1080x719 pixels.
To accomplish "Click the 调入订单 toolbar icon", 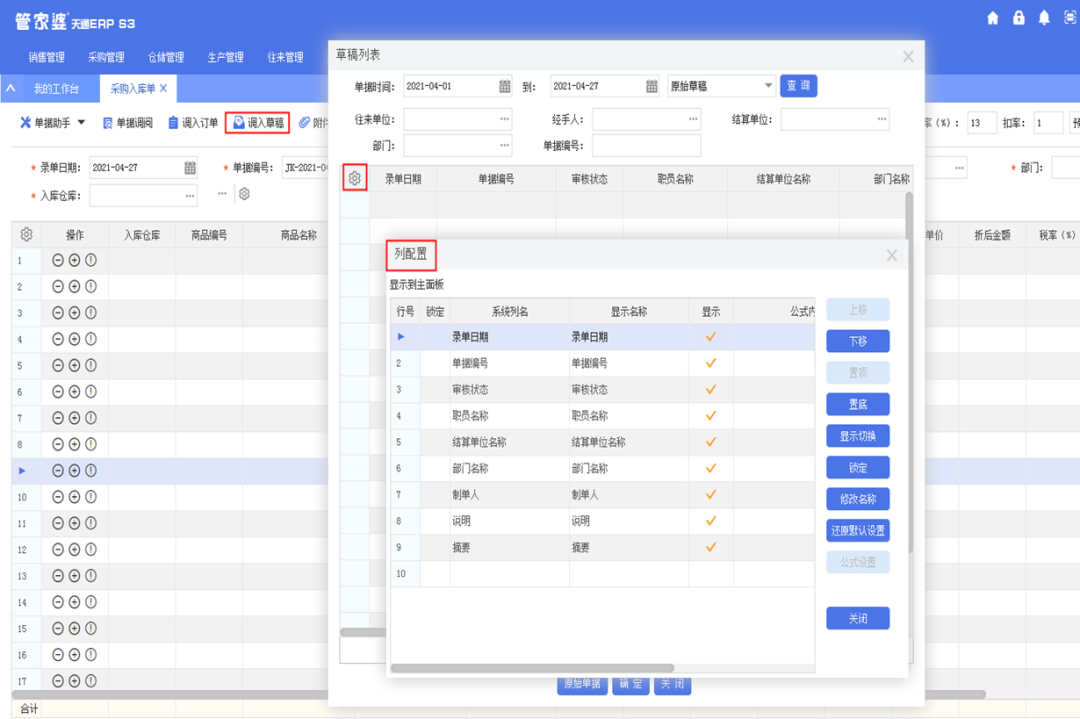I will click(174, 123).
